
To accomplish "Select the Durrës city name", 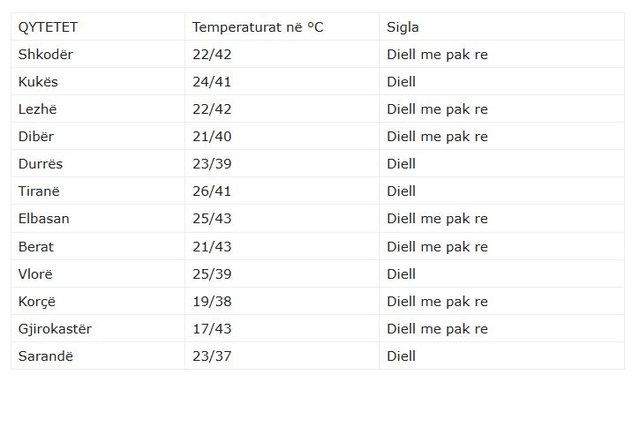I will coord(42,164).
